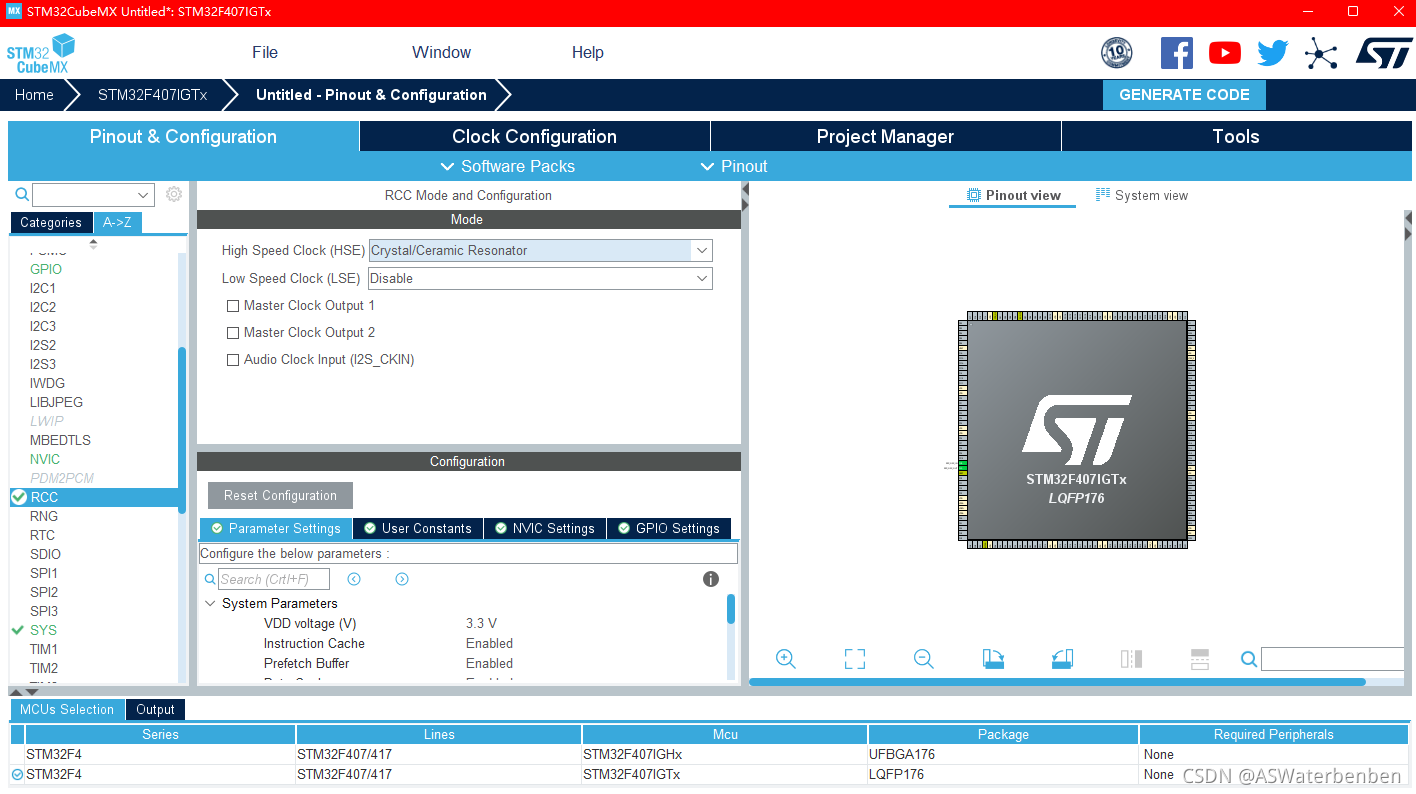Open the Twitter icon link
The width and height of the screenshot is (1416, 794).
coord(1272,53)
